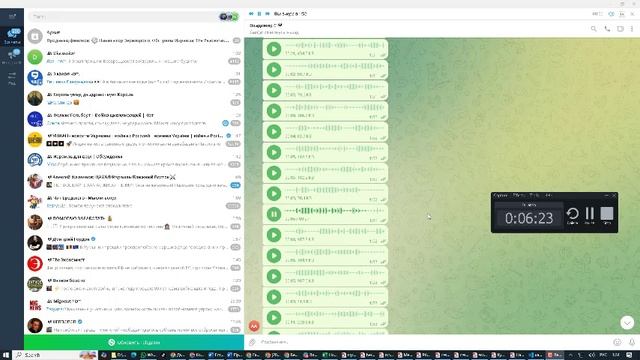The width and height of the screenshot is (640, 360).
Task: Open chat with plain green circle avatar
Action: 134,57
